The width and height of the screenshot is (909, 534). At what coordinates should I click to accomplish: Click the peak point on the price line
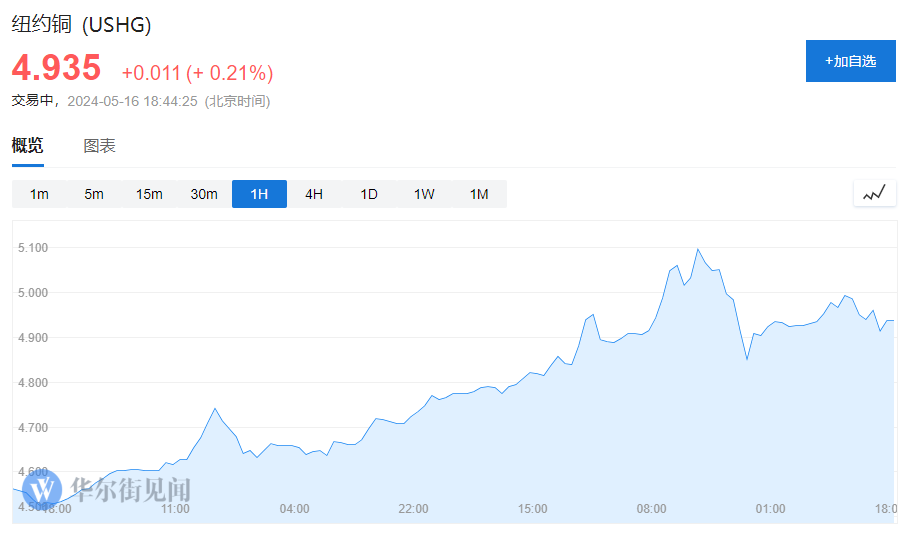[x=698, y=249]
